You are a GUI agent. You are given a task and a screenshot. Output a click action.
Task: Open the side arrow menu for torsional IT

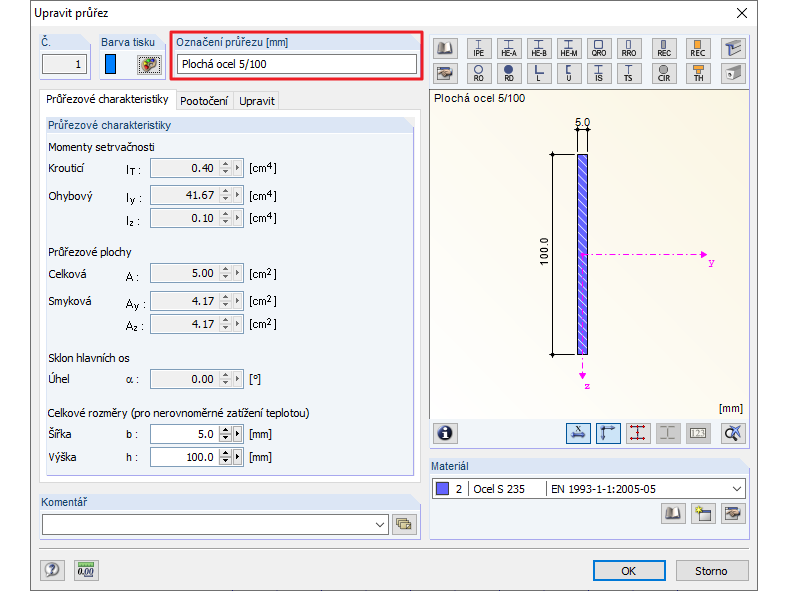pyautogui.click(x=238, y=168)
